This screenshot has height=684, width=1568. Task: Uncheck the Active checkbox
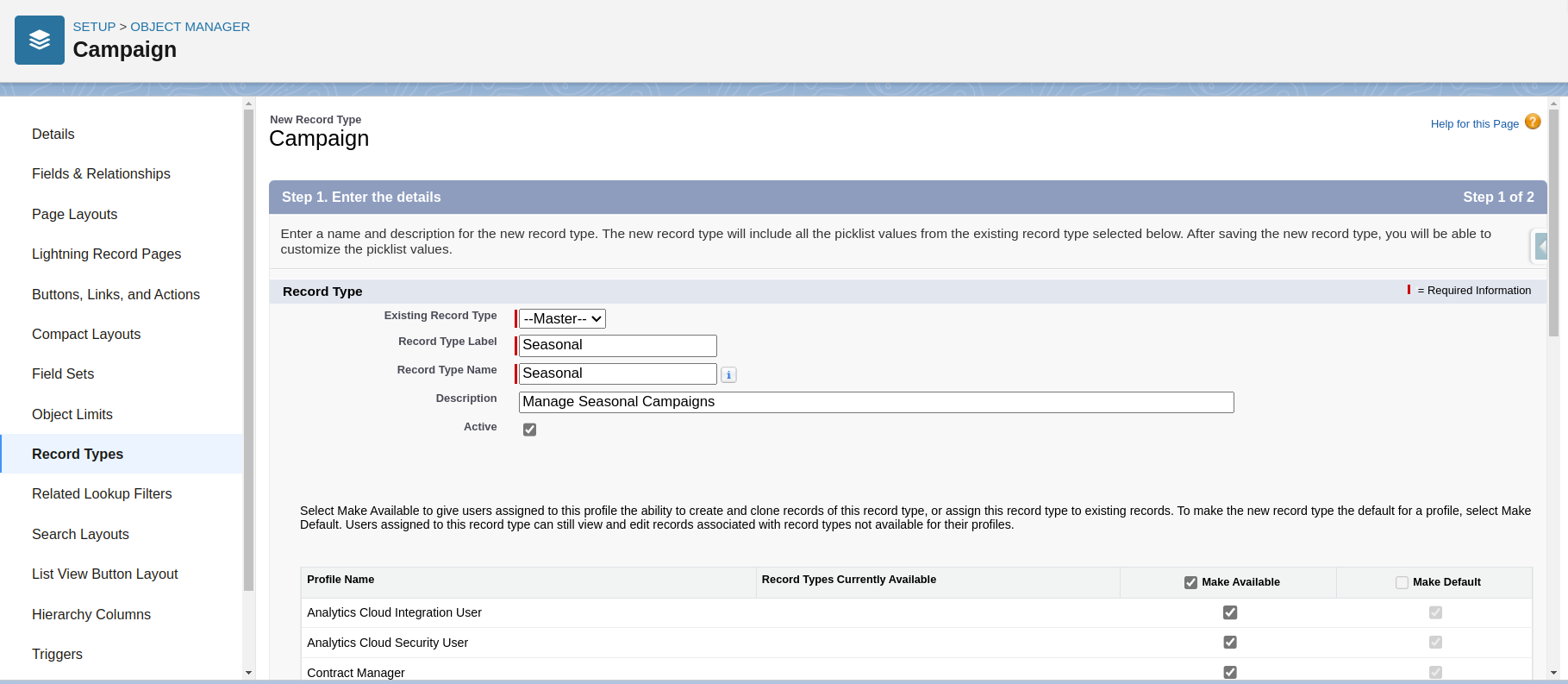[530, 430]
